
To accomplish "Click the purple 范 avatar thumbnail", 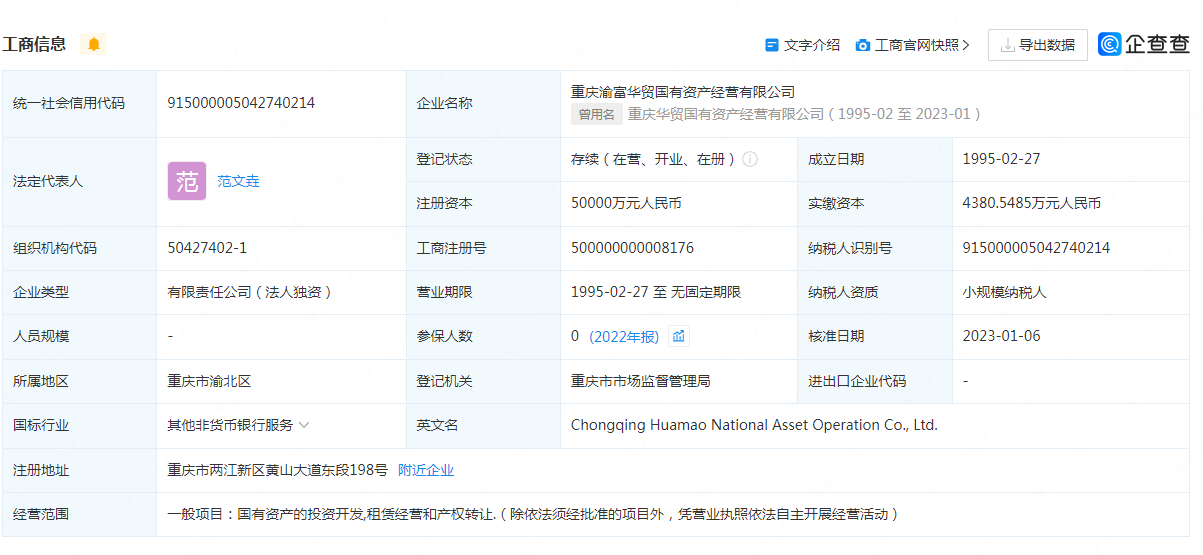I will pos(187,181).
